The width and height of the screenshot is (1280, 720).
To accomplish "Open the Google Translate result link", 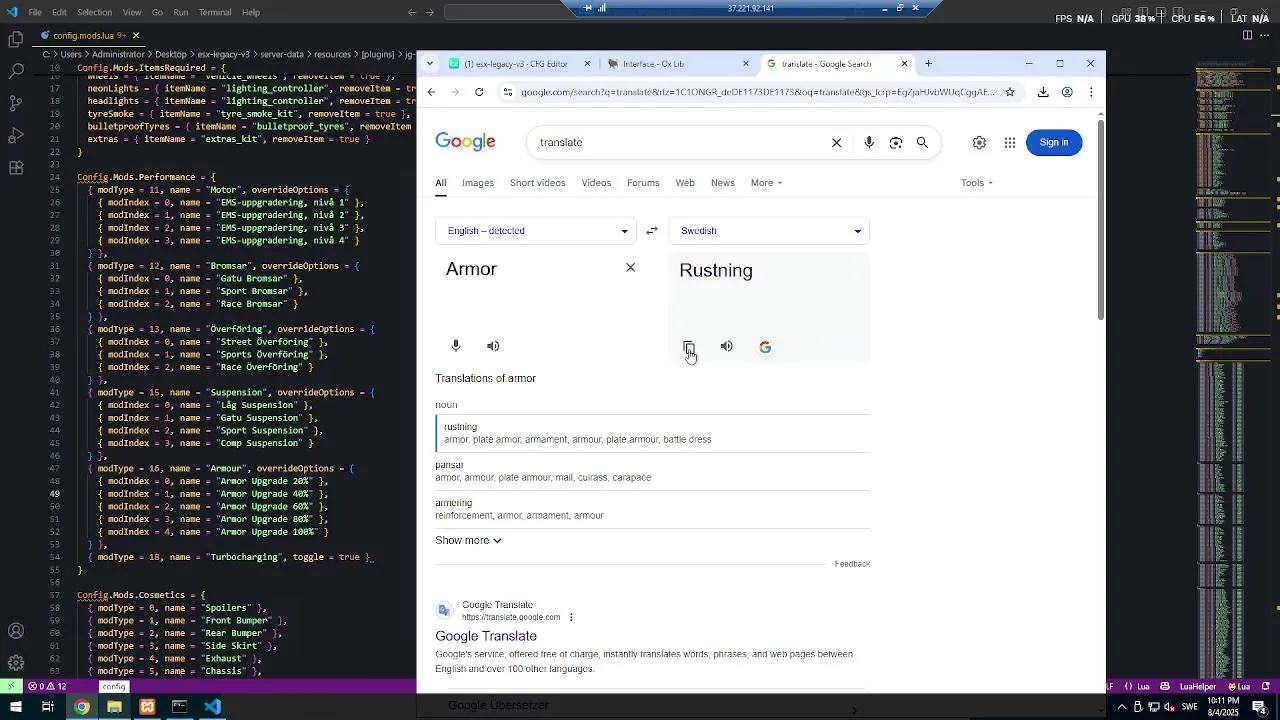I will coord(486,636).
